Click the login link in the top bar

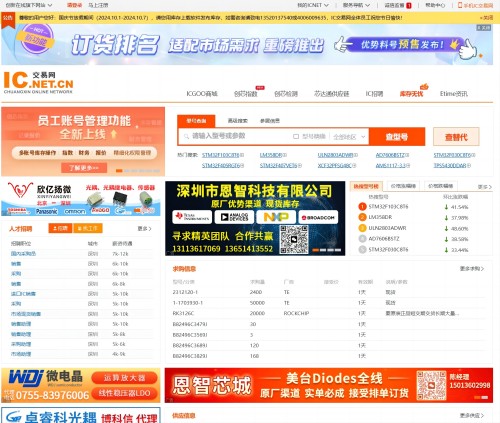click(x=74, y=5)
